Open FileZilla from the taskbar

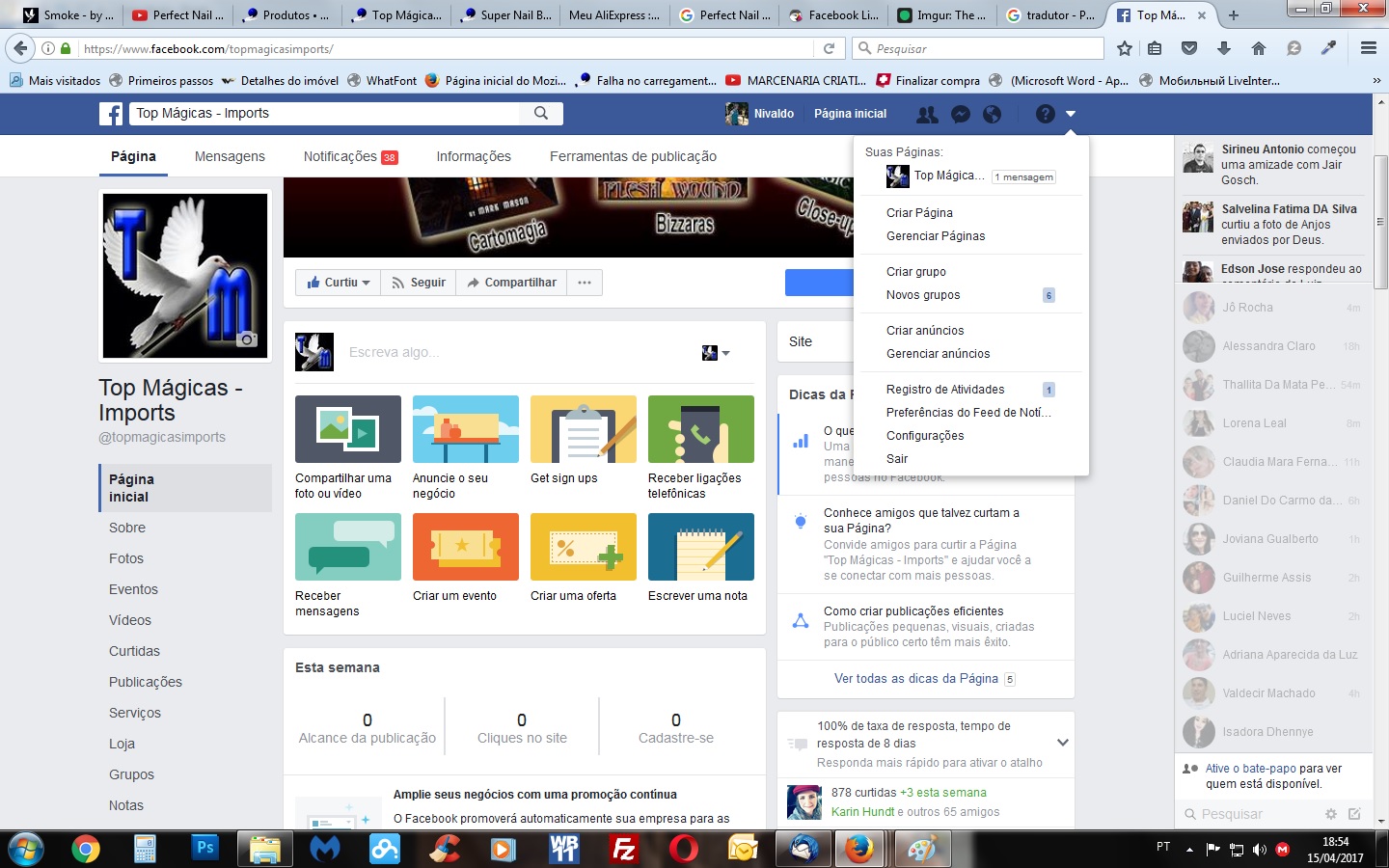pos(624,849)
